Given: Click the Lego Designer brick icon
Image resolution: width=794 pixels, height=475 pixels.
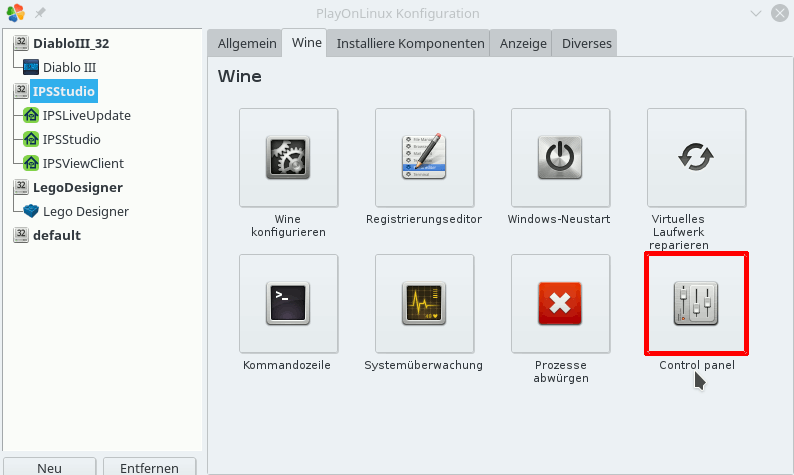Looking at the screenshot, I should point(31,211).
